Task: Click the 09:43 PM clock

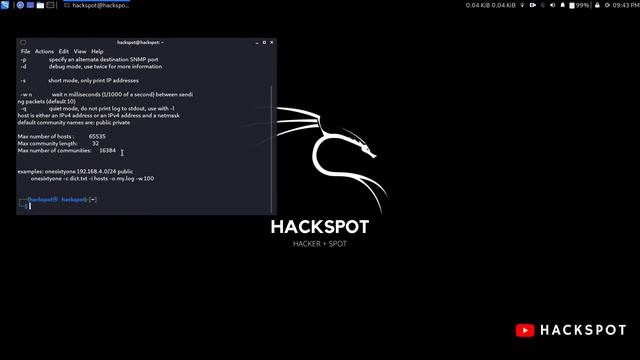Action: click(x=626, y=5)
